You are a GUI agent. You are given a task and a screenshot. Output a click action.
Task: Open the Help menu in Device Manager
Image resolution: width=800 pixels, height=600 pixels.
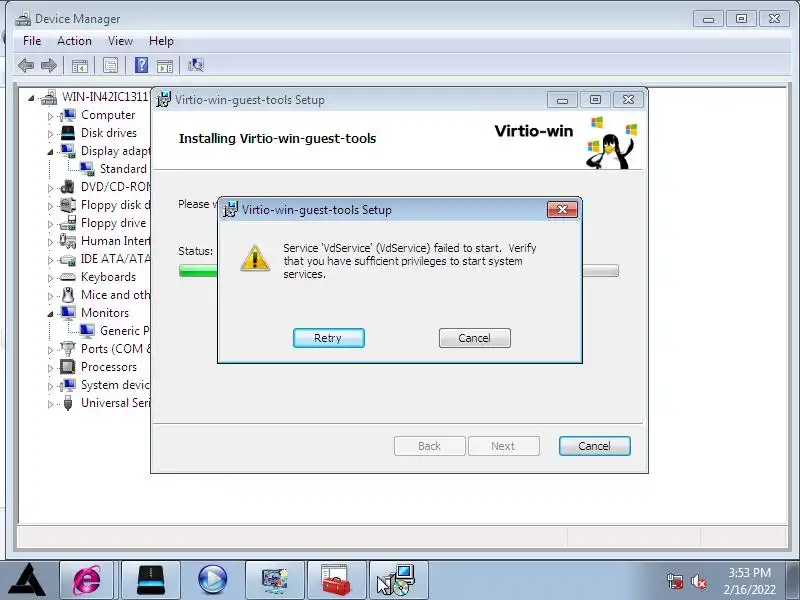click(x=161, y=41)
